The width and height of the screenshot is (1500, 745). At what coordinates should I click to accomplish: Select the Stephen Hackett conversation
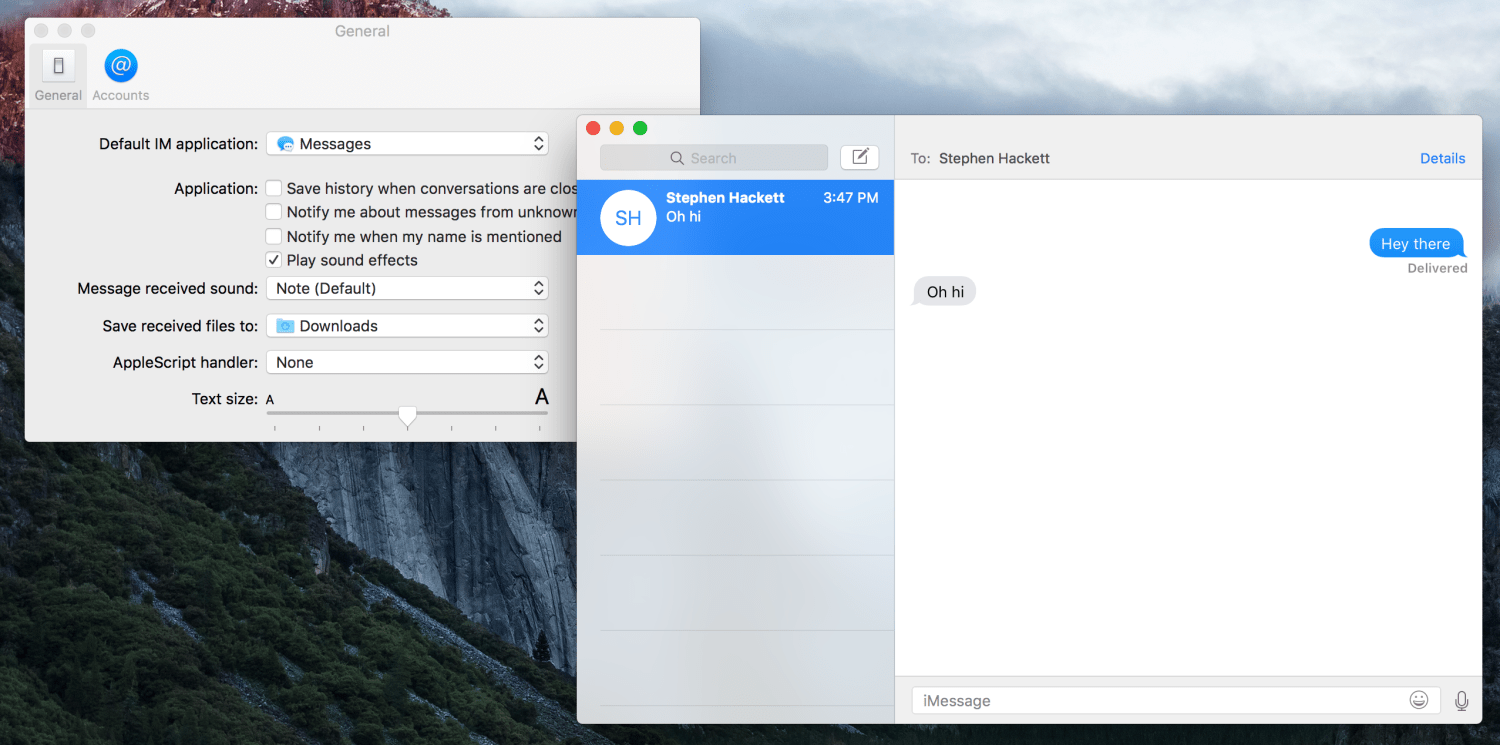pos(735,217)
